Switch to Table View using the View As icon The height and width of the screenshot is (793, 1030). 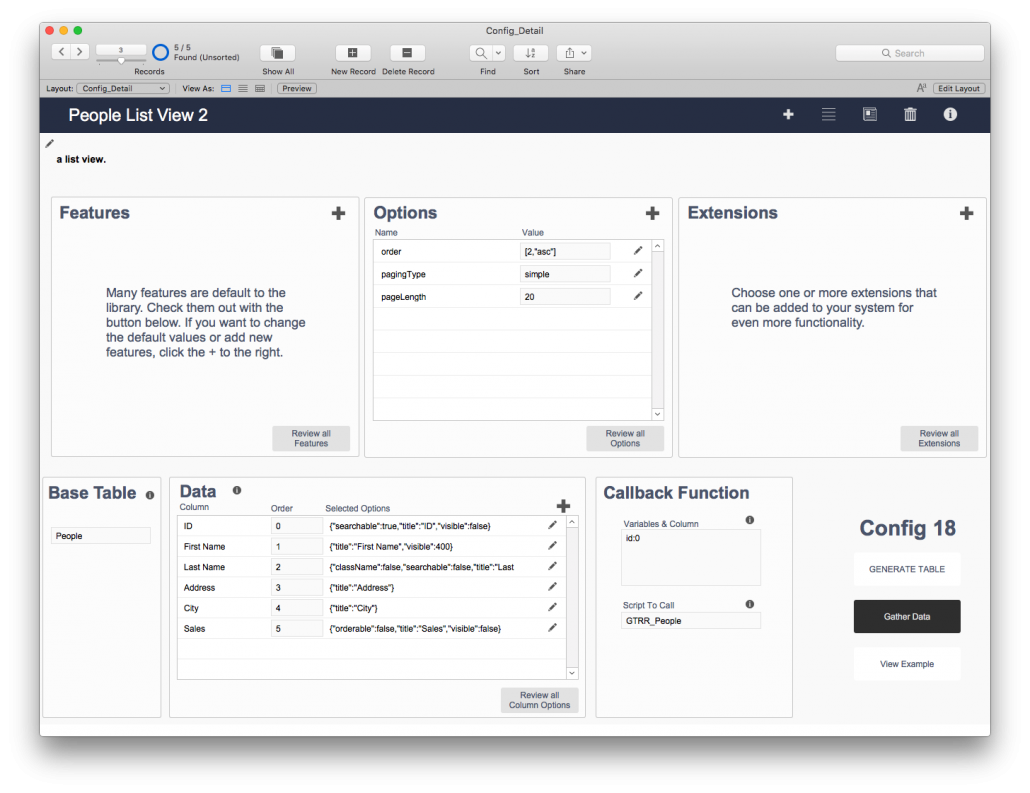point(258,88)
